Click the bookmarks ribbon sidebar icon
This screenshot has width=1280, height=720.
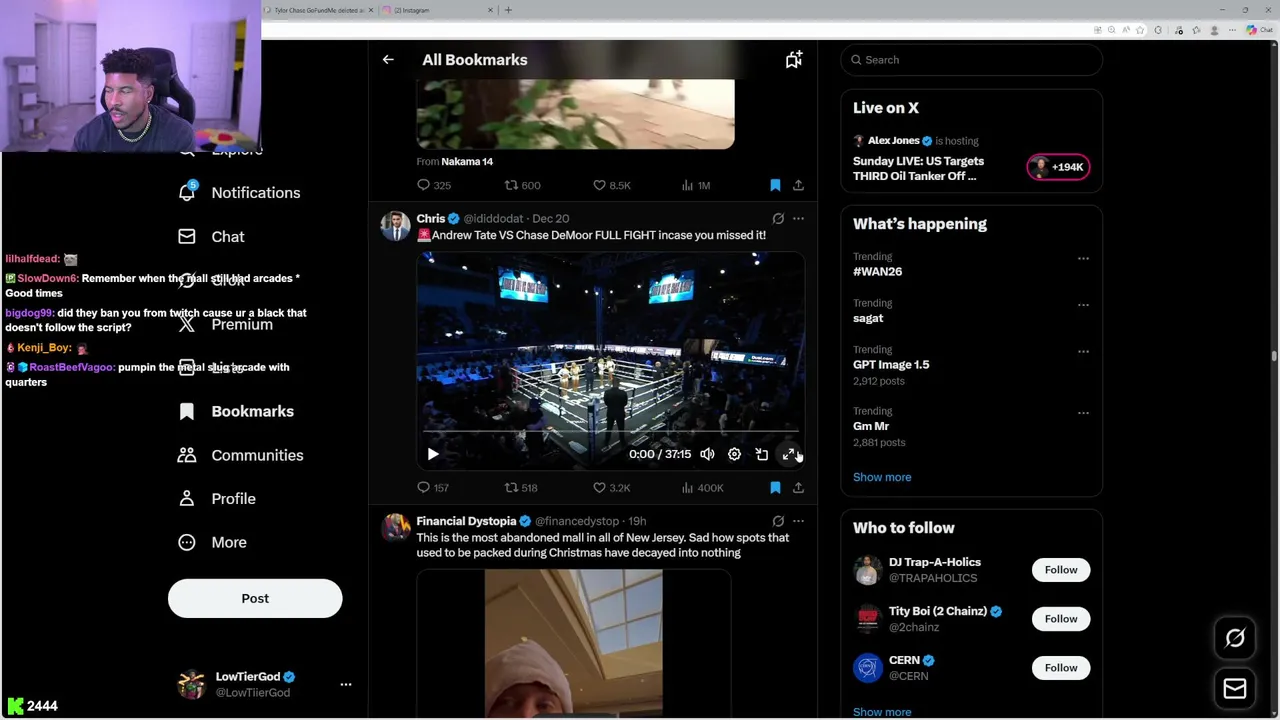click(x=187, y=411)
